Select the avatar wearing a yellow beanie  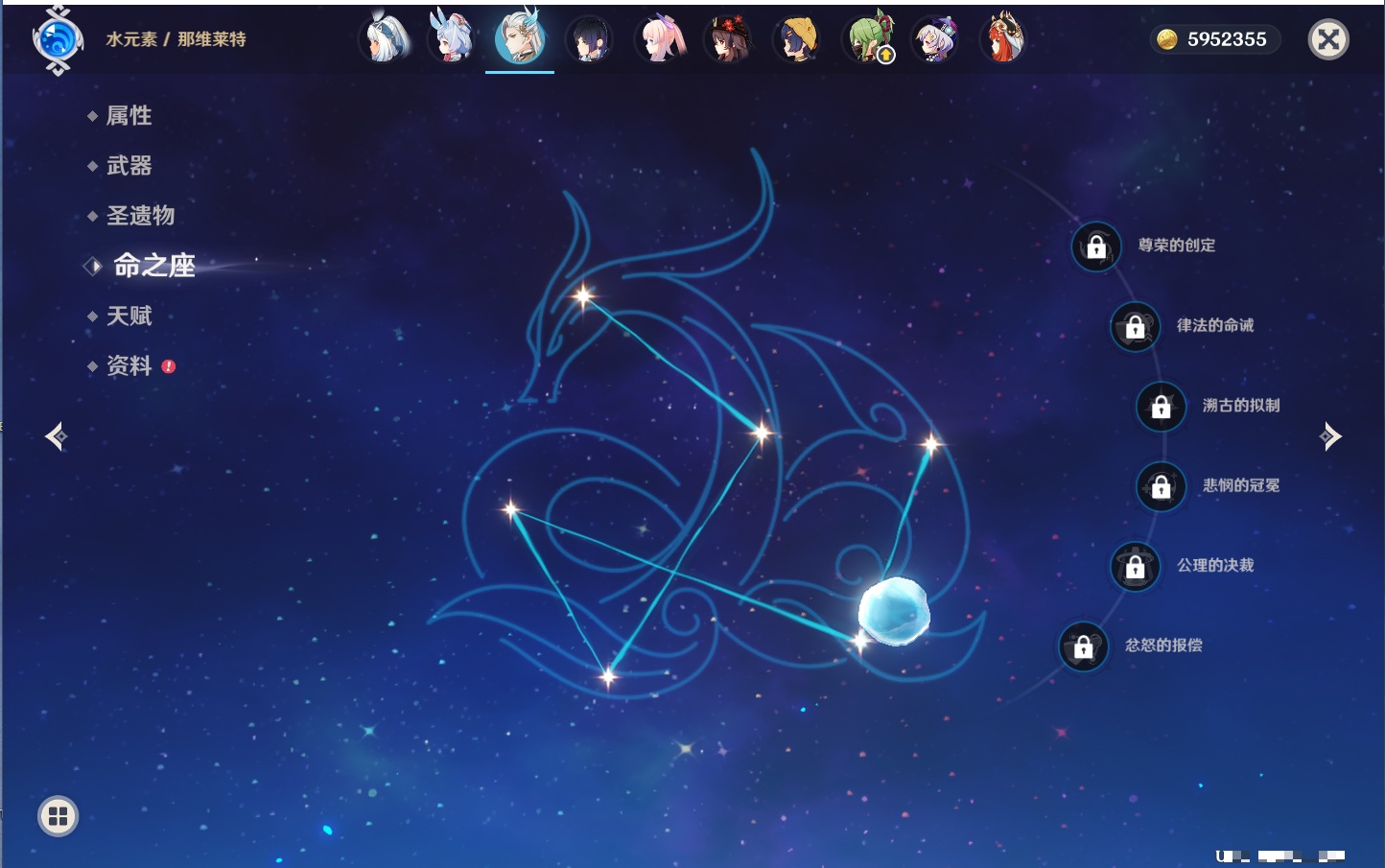(x=798, y=39)
